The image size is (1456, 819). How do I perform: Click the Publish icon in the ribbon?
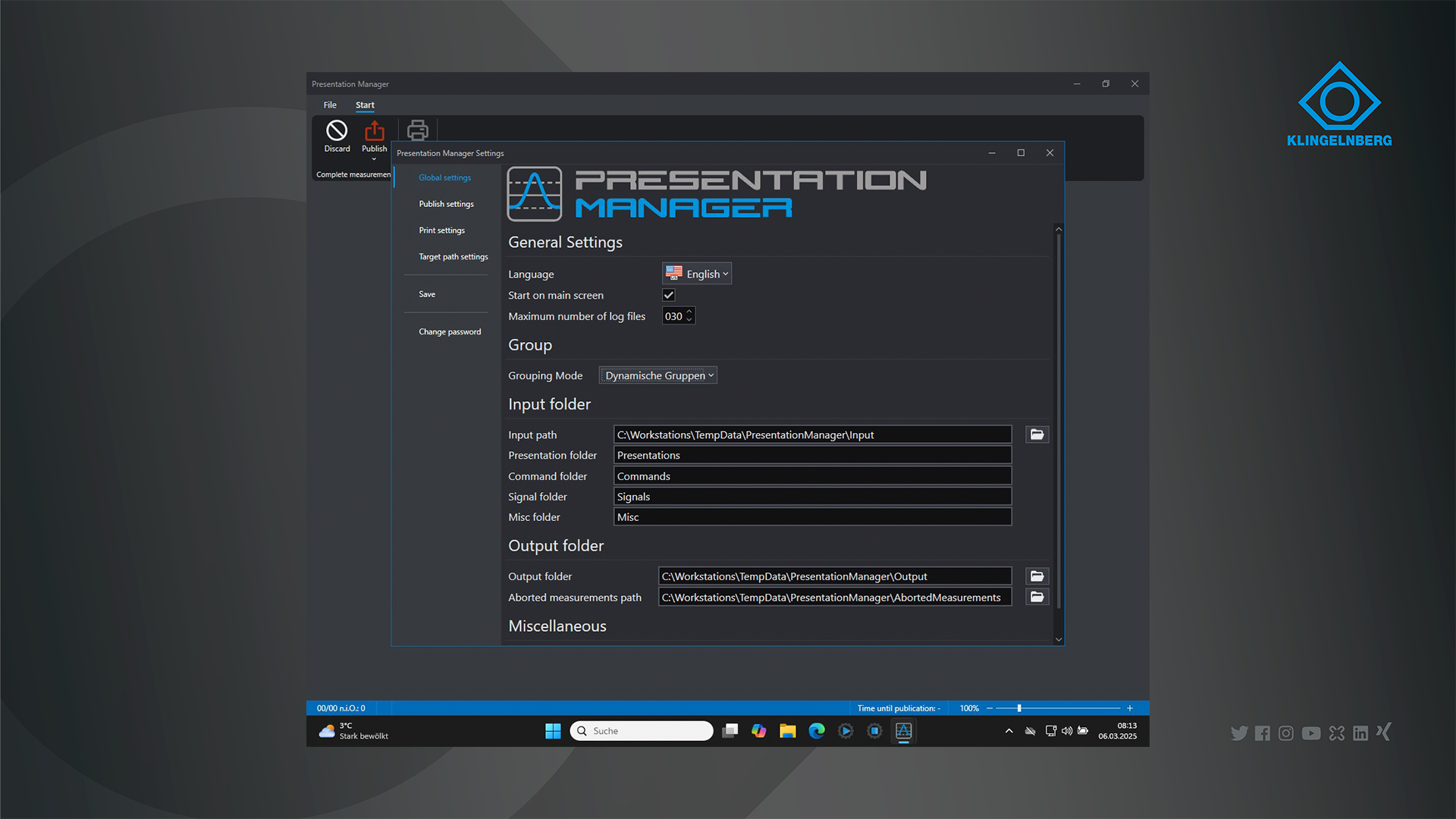[x=375, y=131]
